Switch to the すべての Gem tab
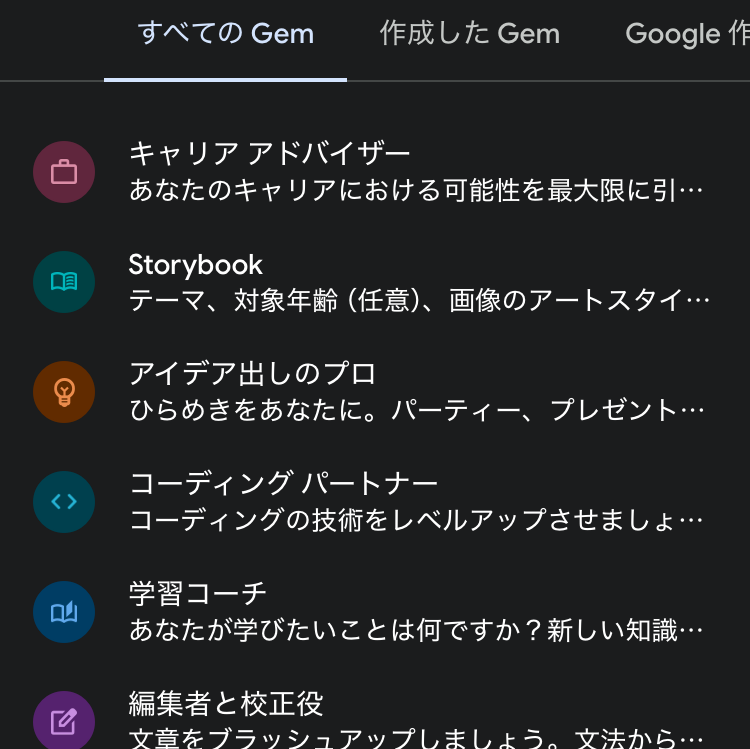 tap(226, 34)
